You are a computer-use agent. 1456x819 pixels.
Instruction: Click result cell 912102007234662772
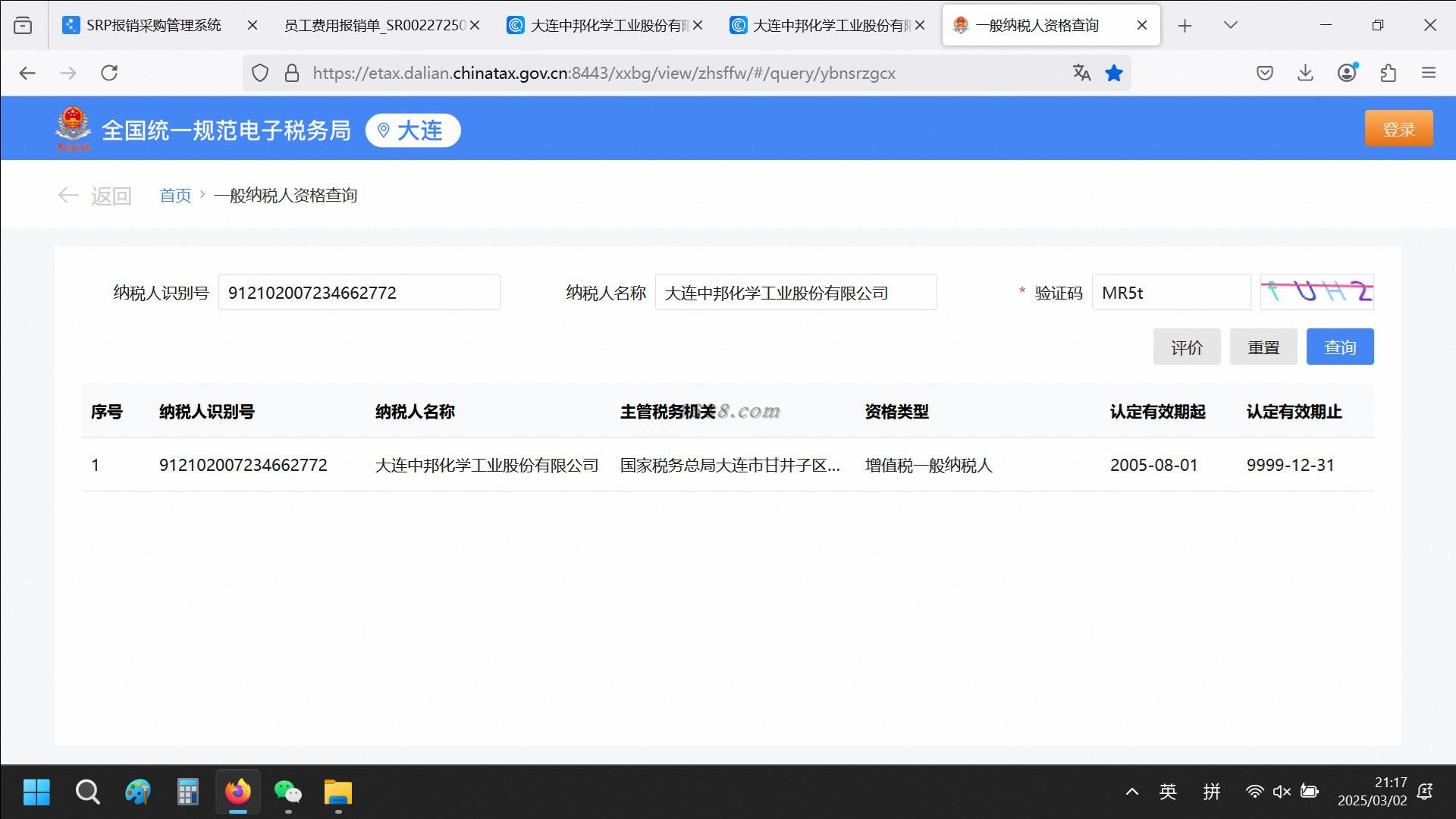click(x=243, y=466)
